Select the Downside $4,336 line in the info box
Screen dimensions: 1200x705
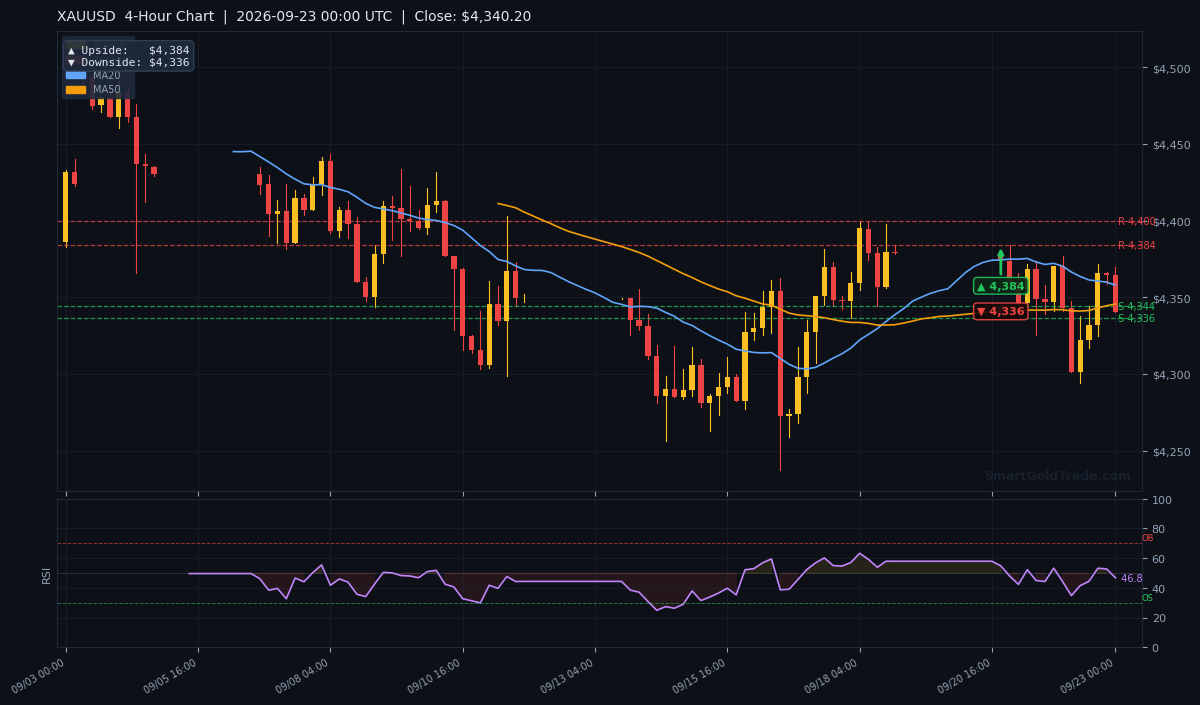(128, 62)
